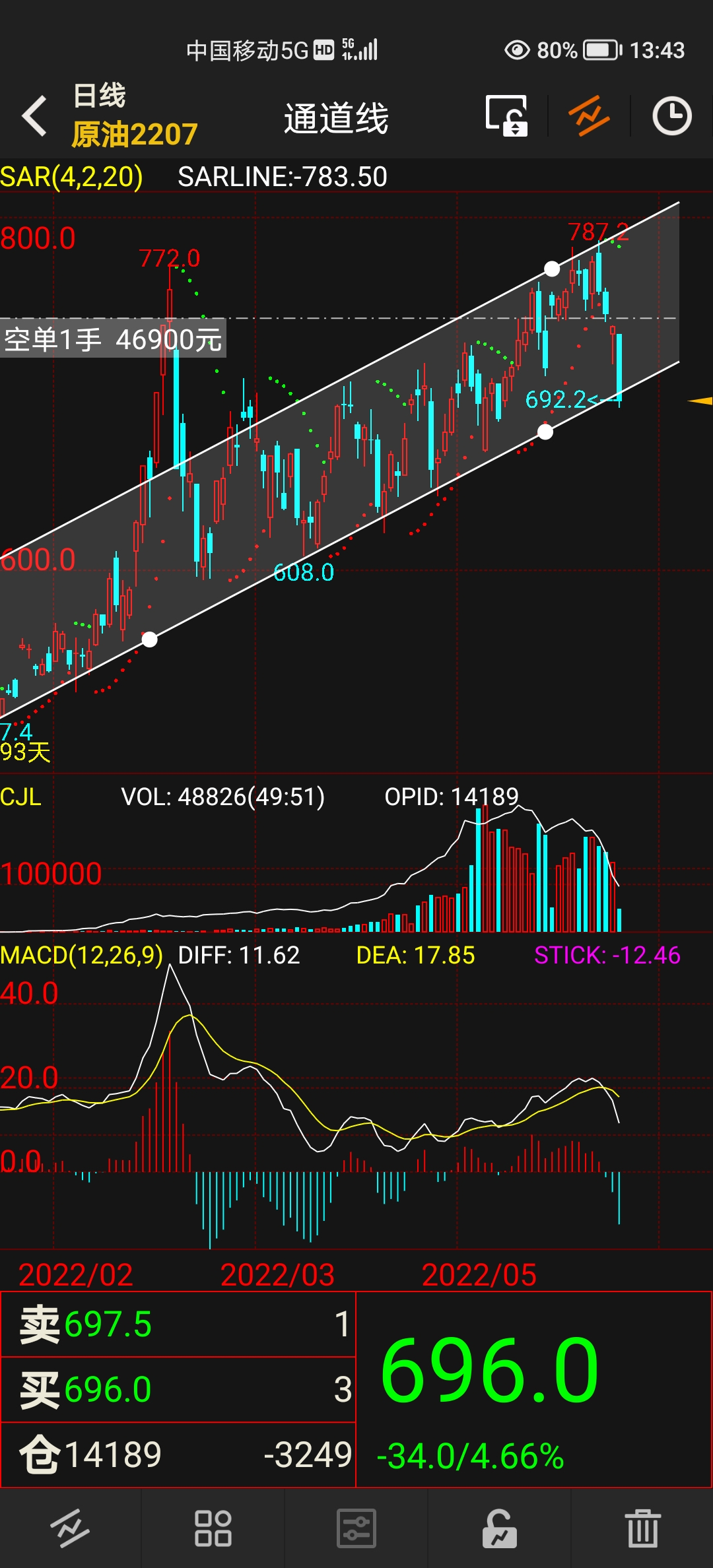Switch the CJL volume indicator label
Image resolution: width=713 pixels, height=1568 pixels.
tap(21, 797)
